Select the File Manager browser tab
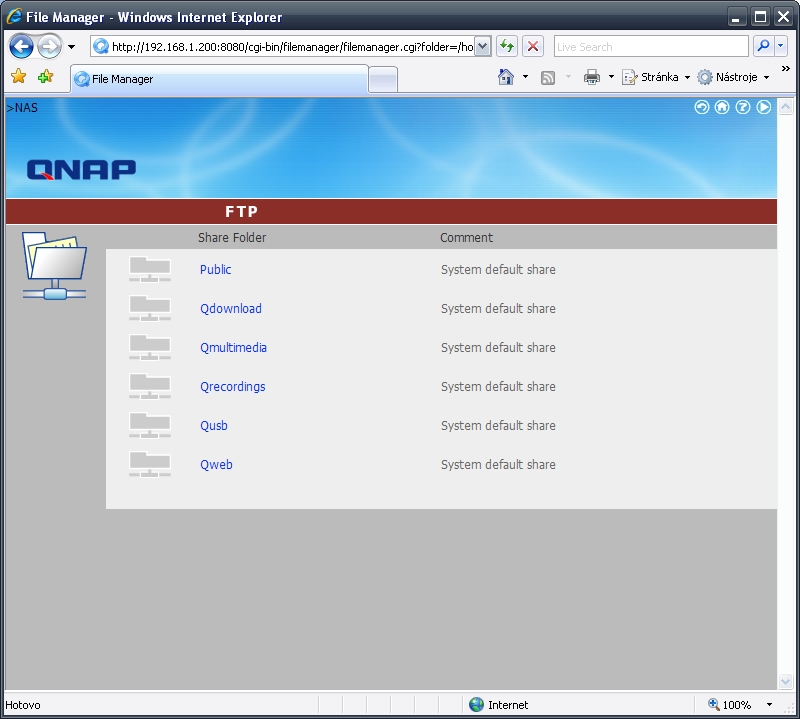This screenshot has height=719, width=800. (x=219, y=79)
